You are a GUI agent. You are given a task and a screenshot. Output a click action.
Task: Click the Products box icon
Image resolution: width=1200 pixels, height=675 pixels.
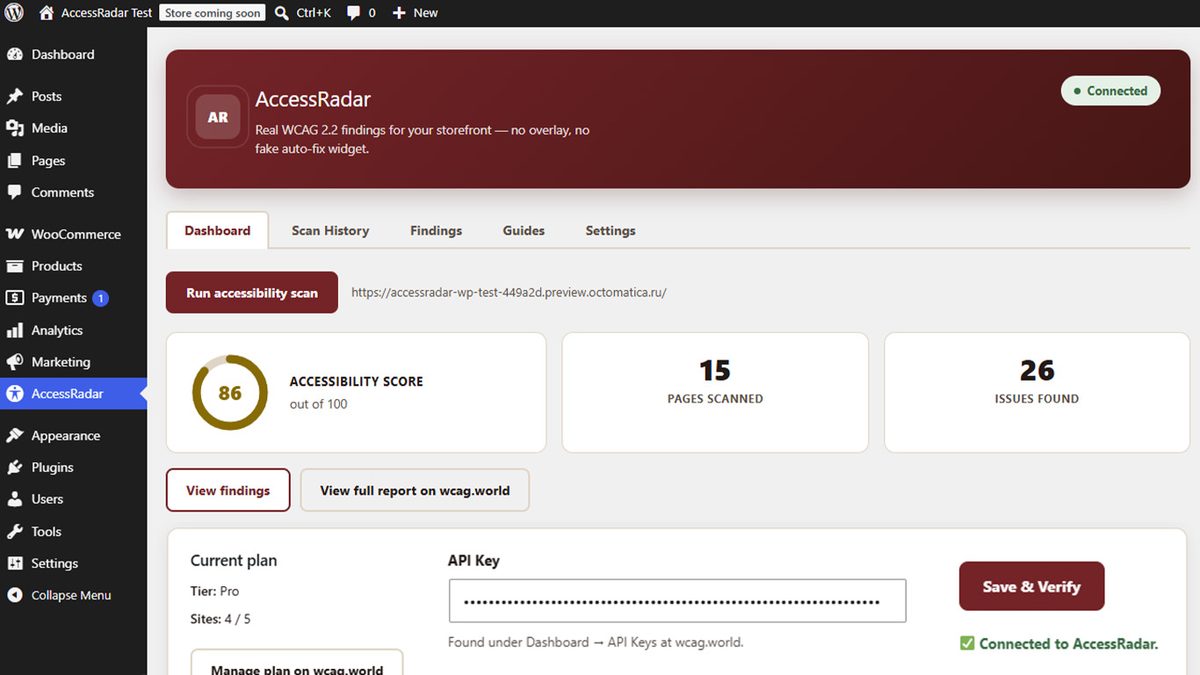click(x=14, y=266)
